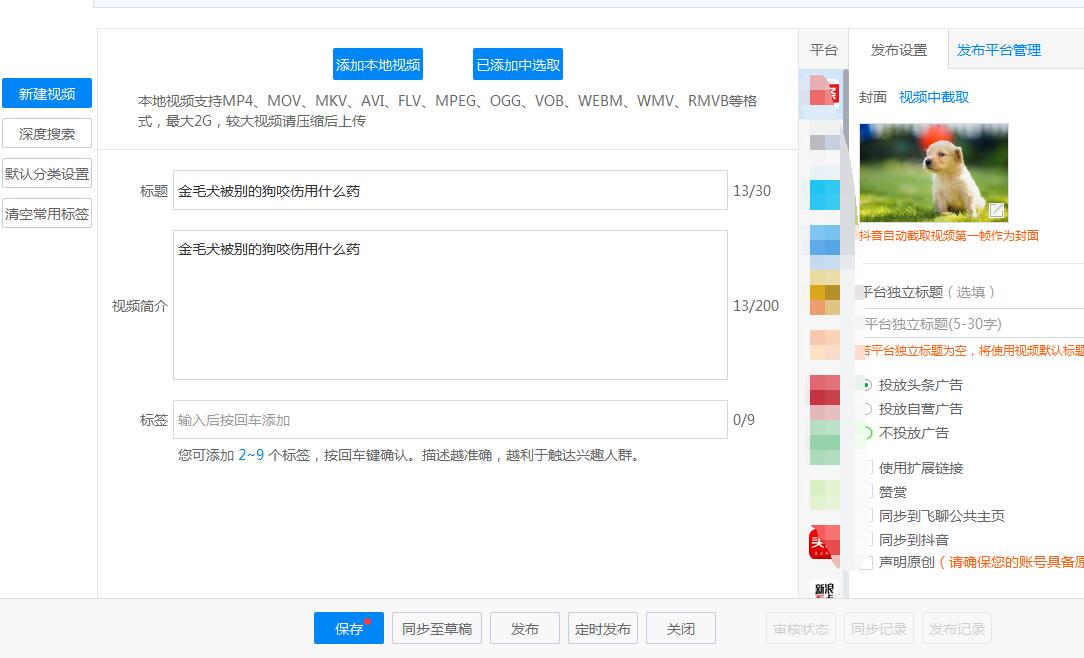Open the 发布设置 tab

(898, 50)
